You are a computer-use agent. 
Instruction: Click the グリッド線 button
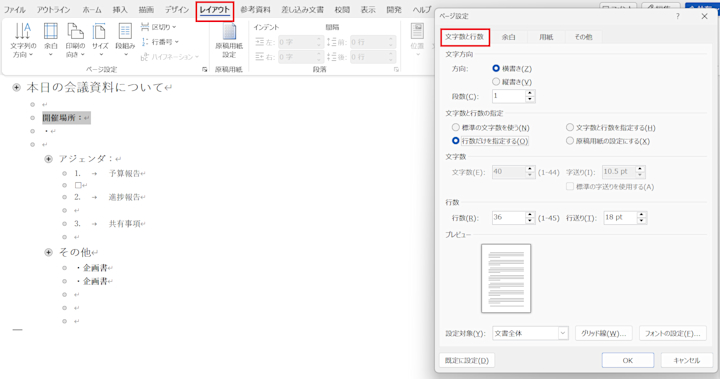(x=603, y=334)
